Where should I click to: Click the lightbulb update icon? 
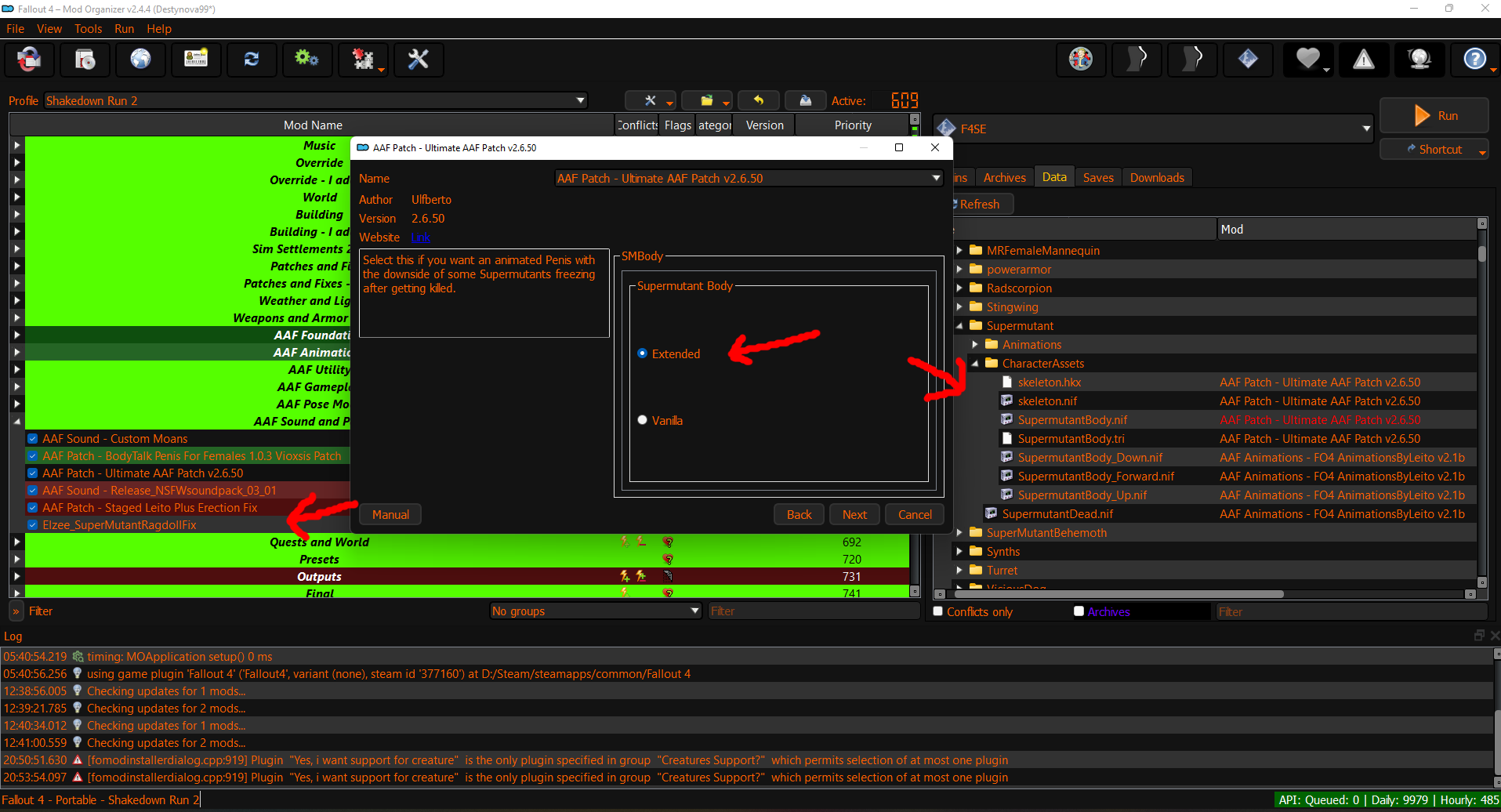pos(1419,60)
